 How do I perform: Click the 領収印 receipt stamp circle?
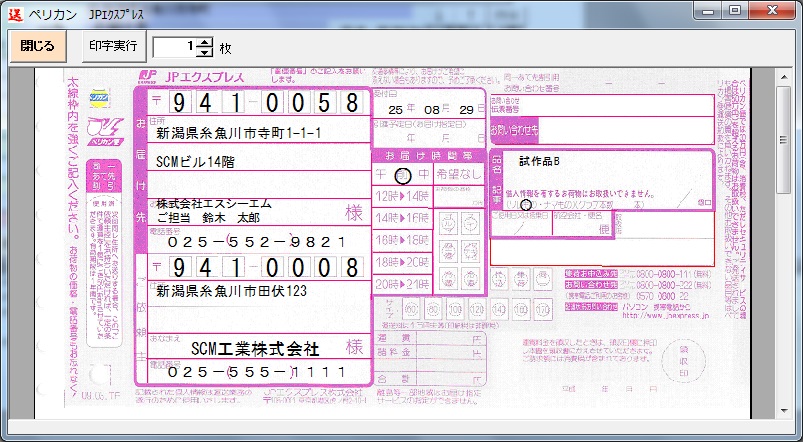[x=684, y=360]
